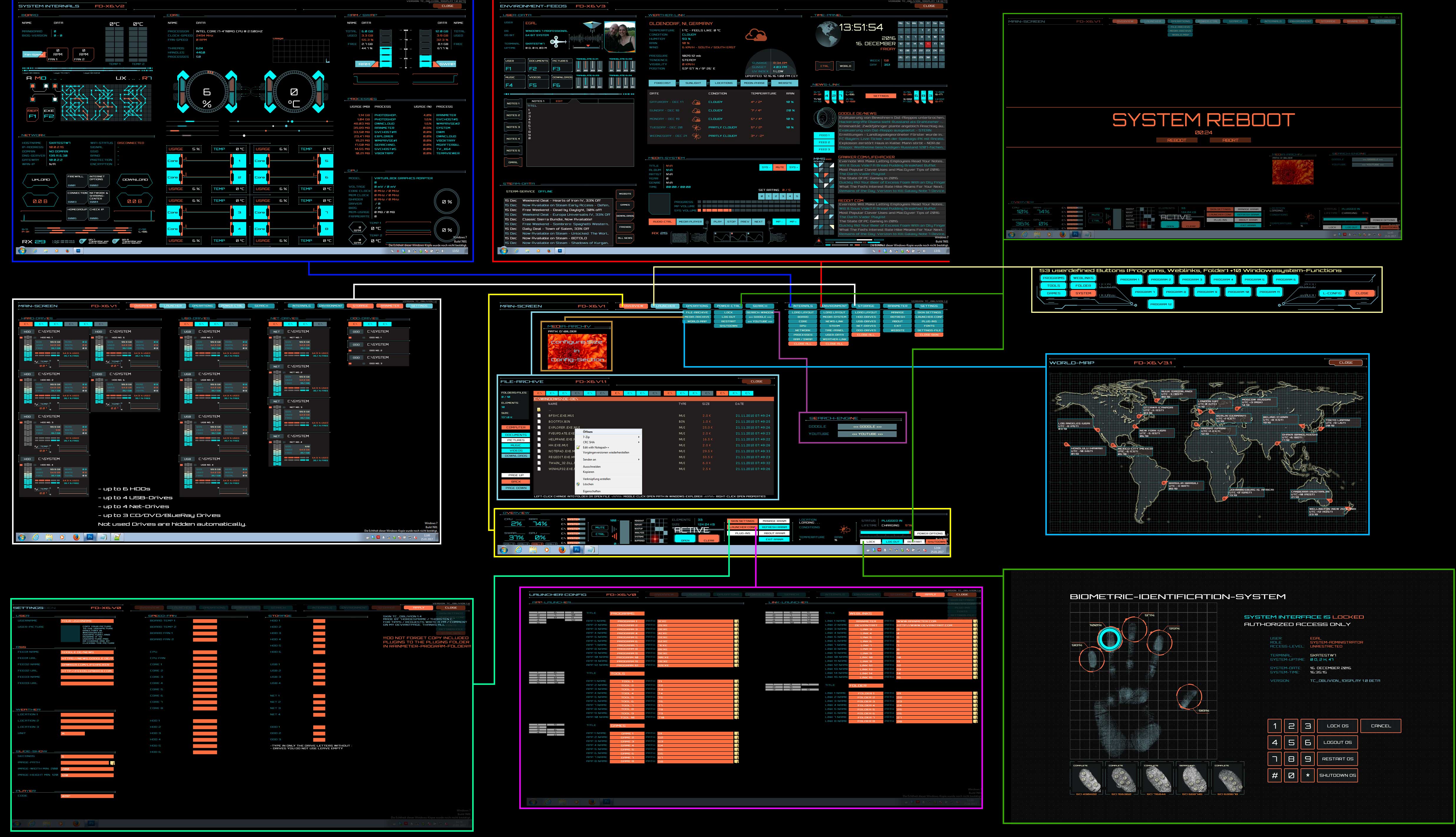Open Windows Explorer folder icon in Overview taskbar
The height and width of the screenshot is (837, 1456).
[x=533, y=550]
